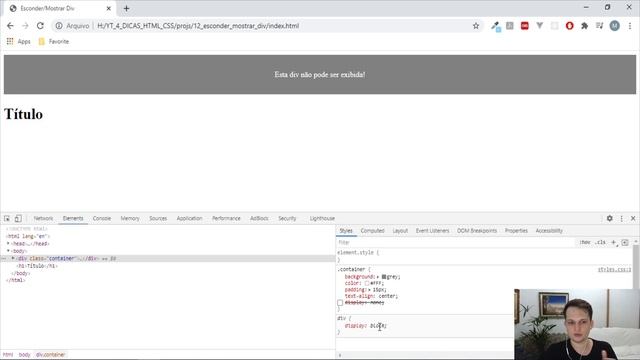
Task: Open the Favorite bookmarks folder
Action: tap(53, 41)
